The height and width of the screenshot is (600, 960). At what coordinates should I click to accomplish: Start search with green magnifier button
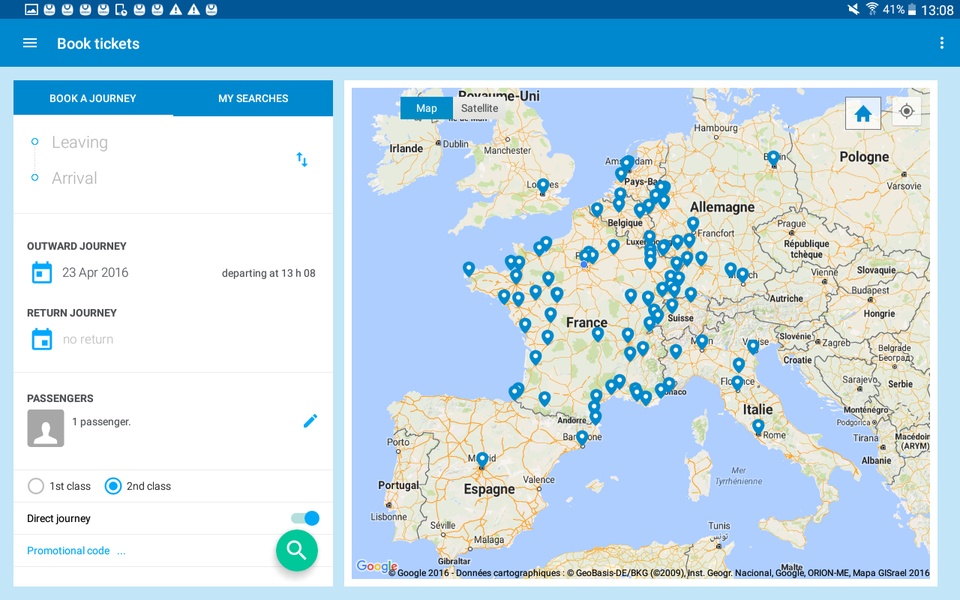pos(297,550)
